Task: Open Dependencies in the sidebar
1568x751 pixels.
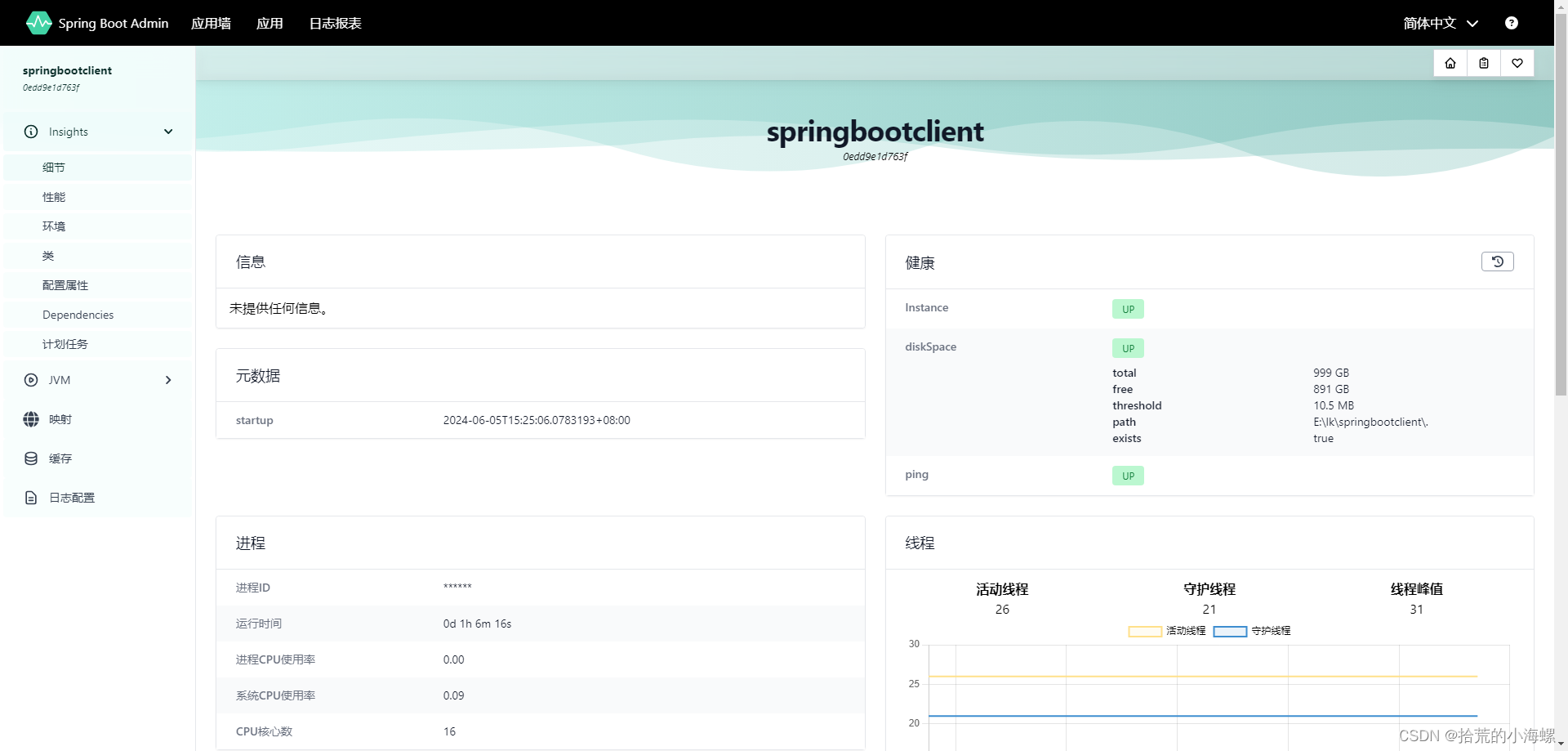Action: (78, 315)
